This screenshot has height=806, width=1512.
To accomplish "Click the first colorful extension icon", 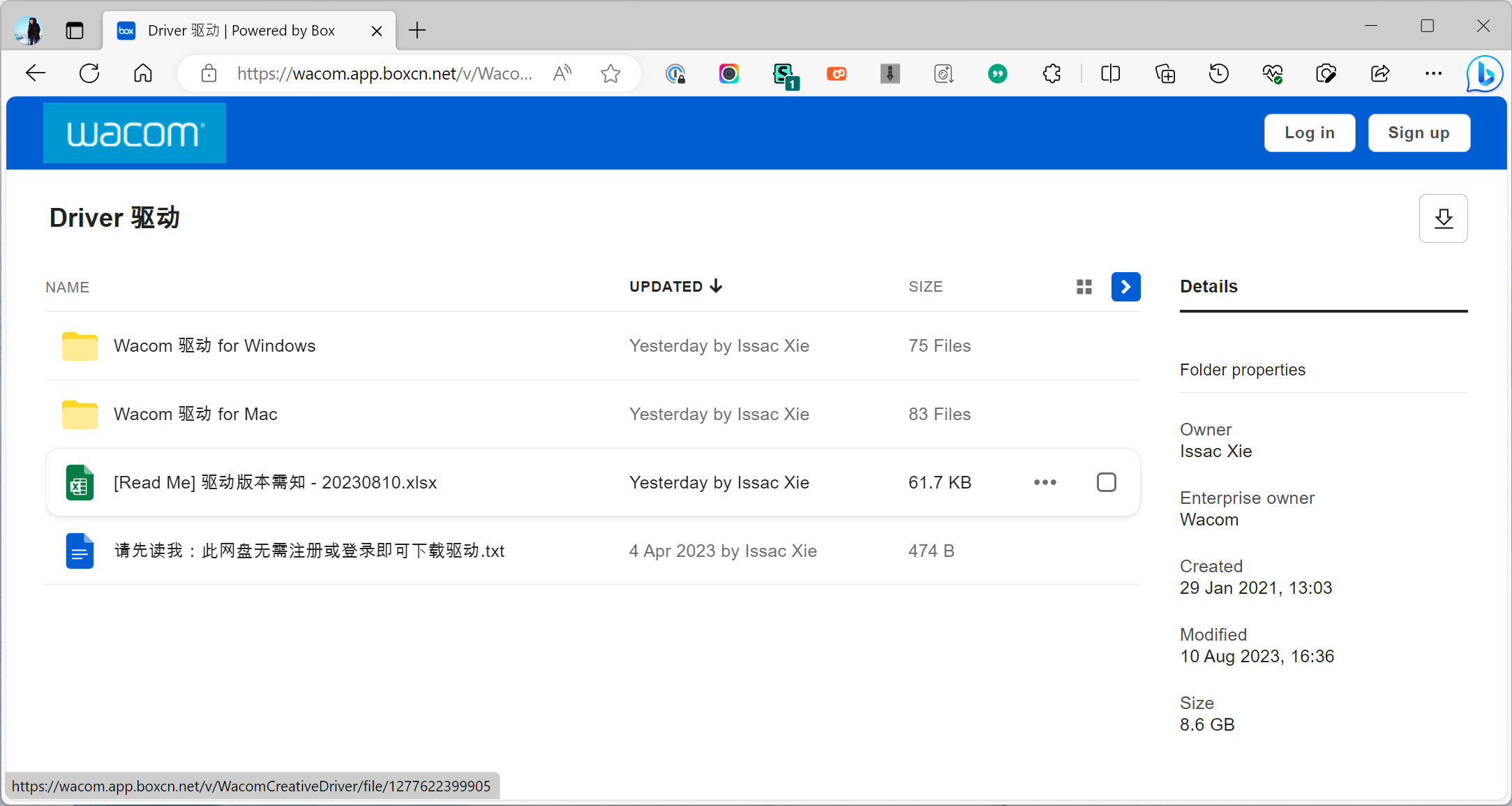I will coord(675,73).
